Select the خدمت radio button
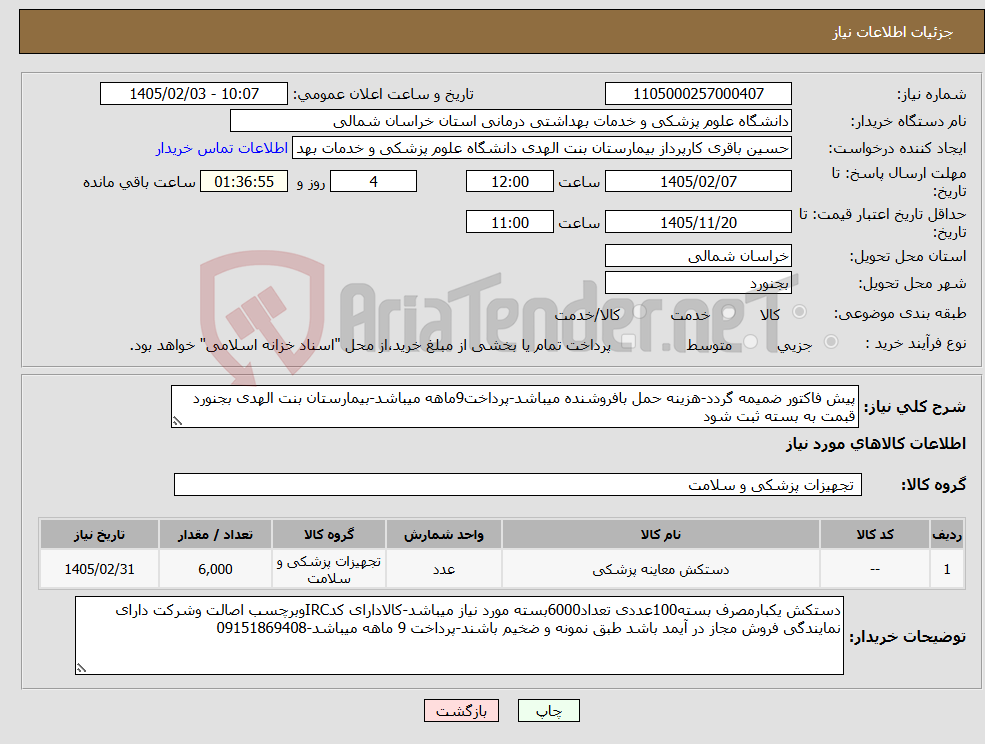The height and width of the screenshot is (744, 985). pyautogui.click(x=729, y=312)
